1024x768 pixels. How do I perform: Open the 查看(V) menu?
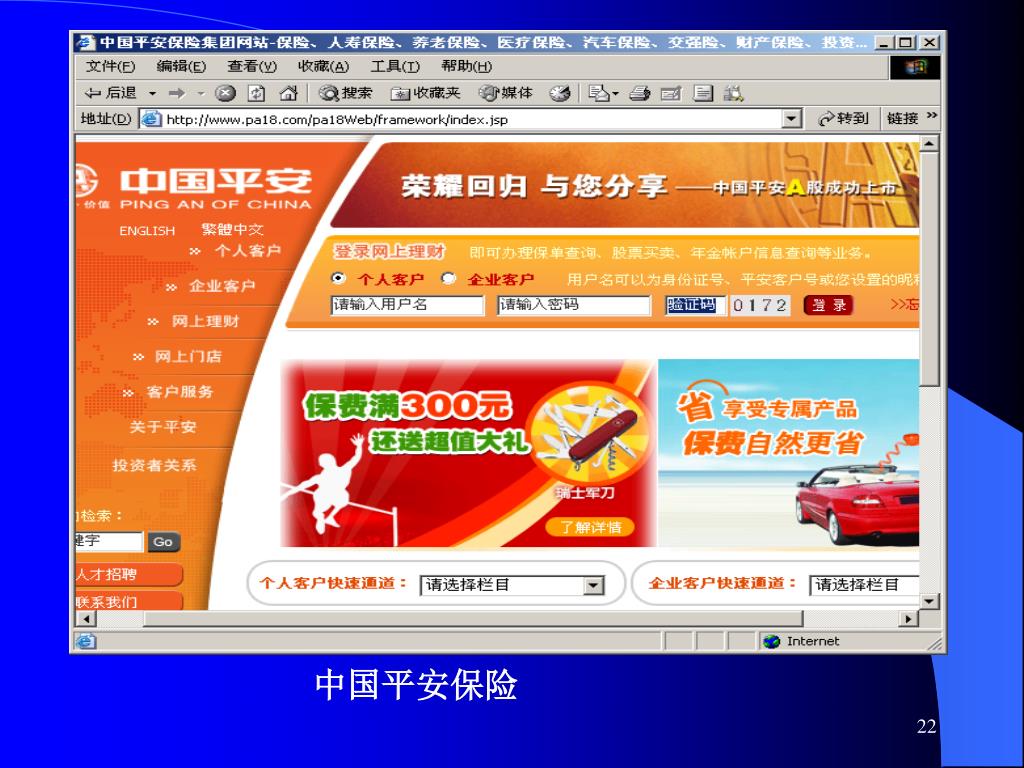tap(251, 67)
